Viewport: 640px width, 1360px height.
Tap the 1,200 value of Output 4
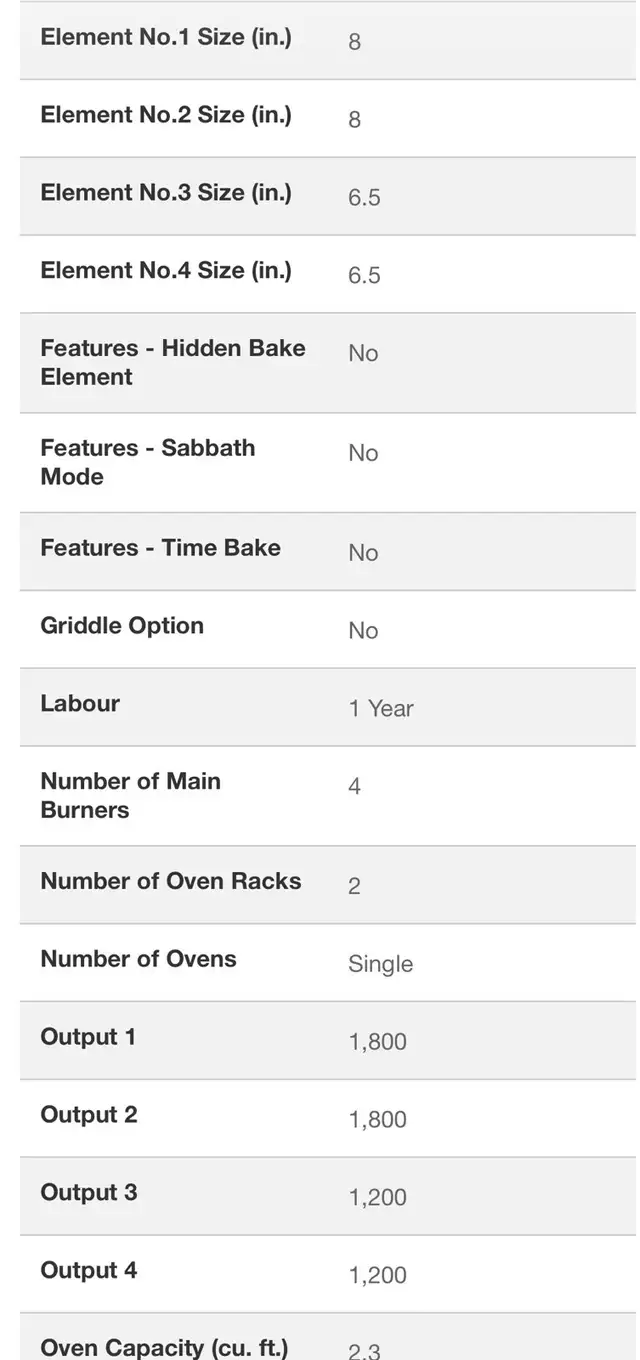(377, 1276)
